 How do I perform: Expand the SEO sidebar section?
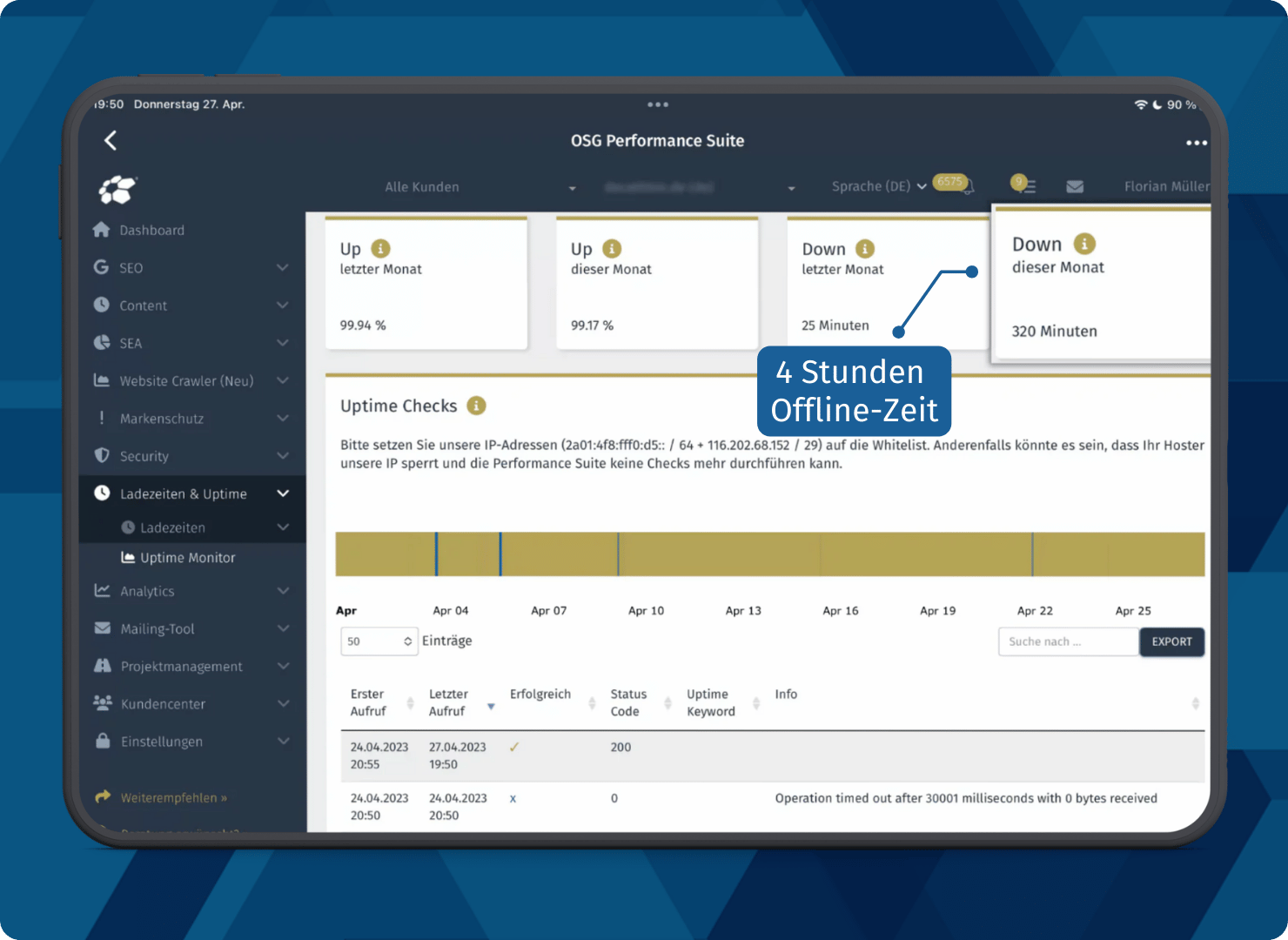283,267
